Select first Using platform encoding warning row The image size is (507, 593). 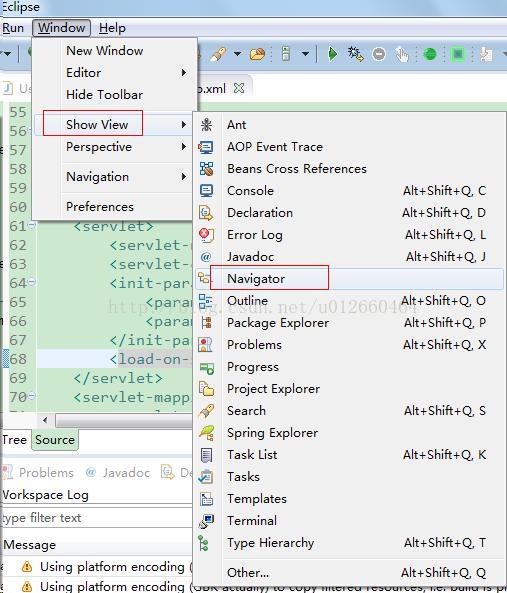click(97, 567)
